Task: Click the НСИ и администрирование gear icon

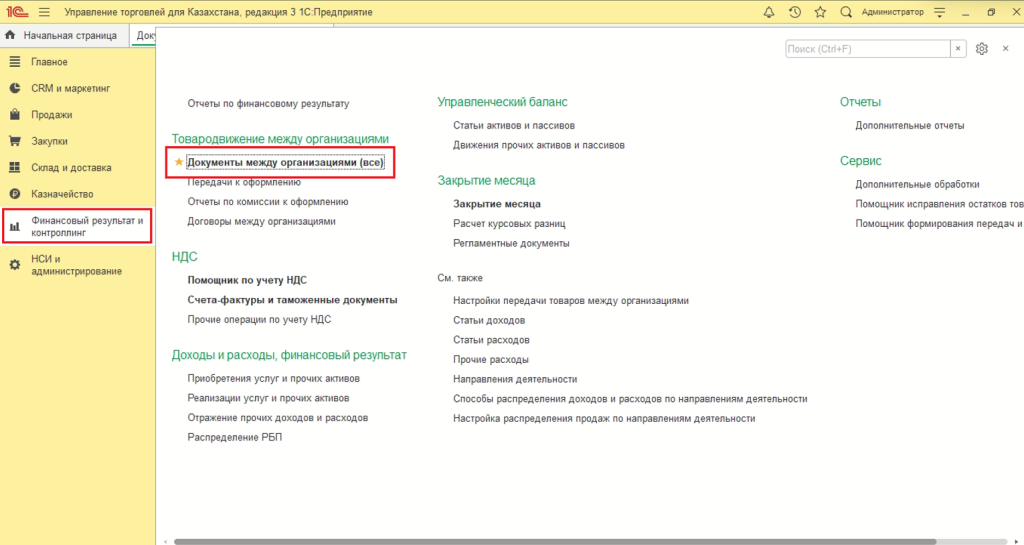Action: [x=14, y=266]
